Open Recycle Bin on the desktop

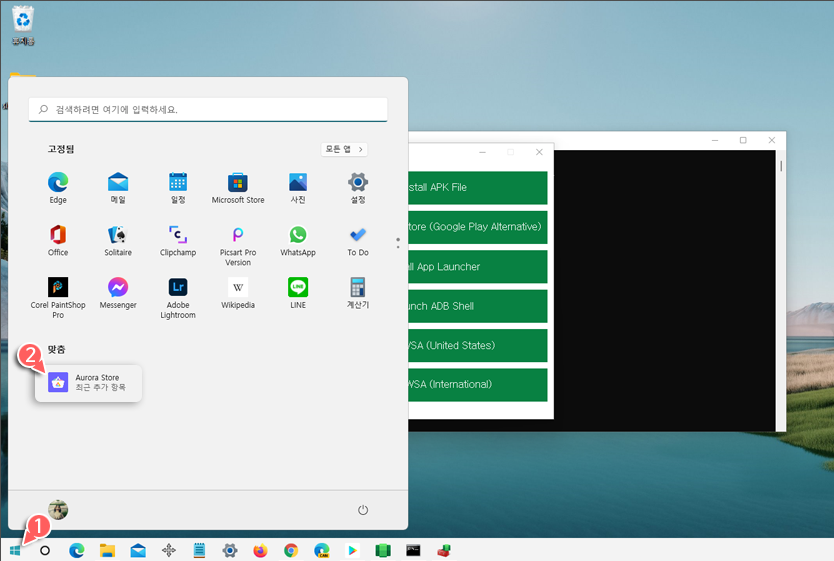(23, 25)
